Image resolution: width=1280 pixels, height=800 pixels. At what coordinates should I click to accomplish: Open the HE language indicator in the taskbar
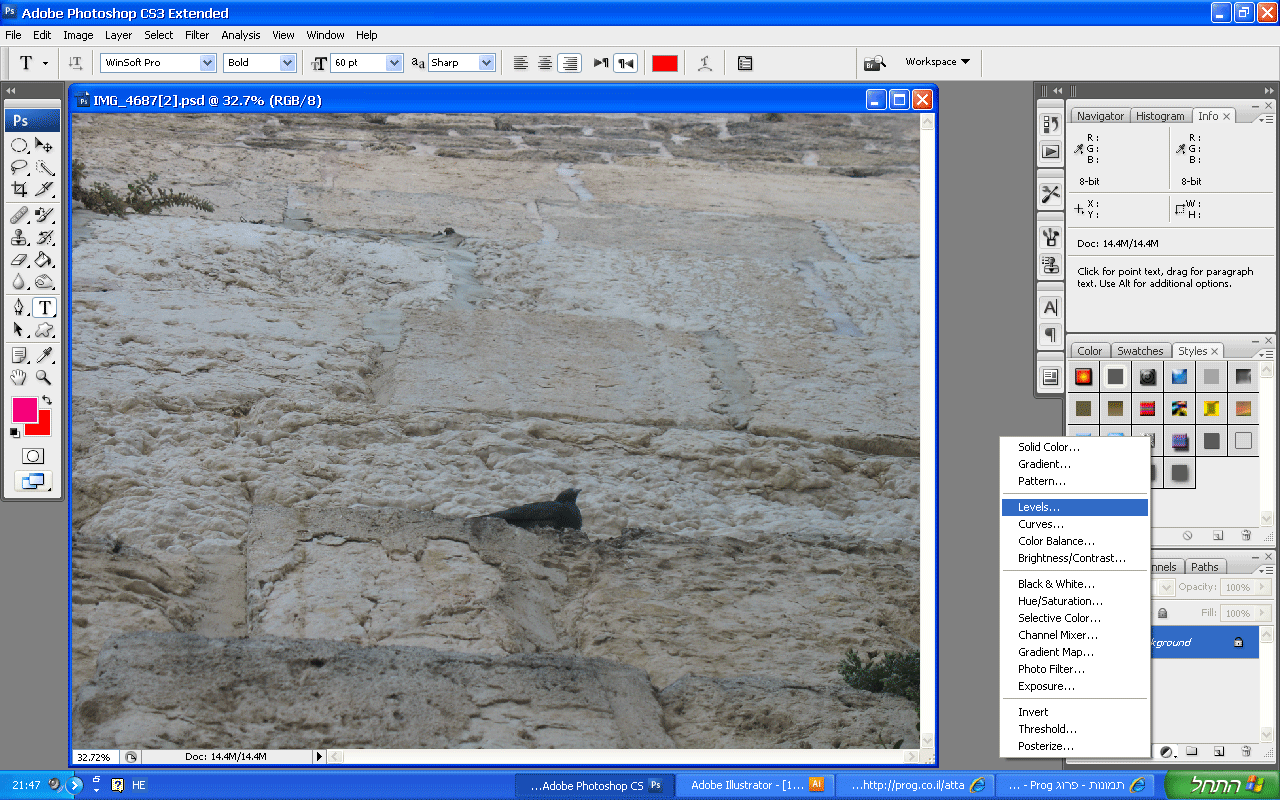click(x=139, y=785)
